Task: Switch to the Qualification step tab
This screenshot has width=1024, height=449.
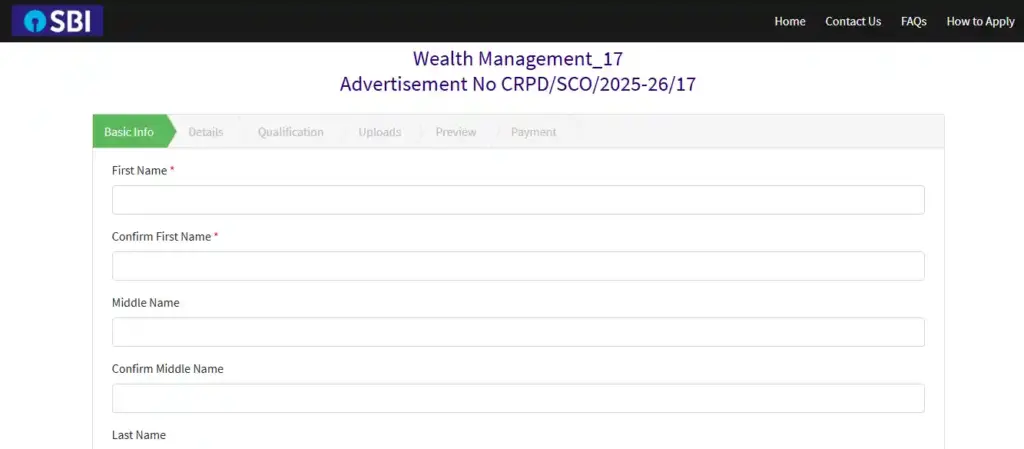Action: pos(290,132)
